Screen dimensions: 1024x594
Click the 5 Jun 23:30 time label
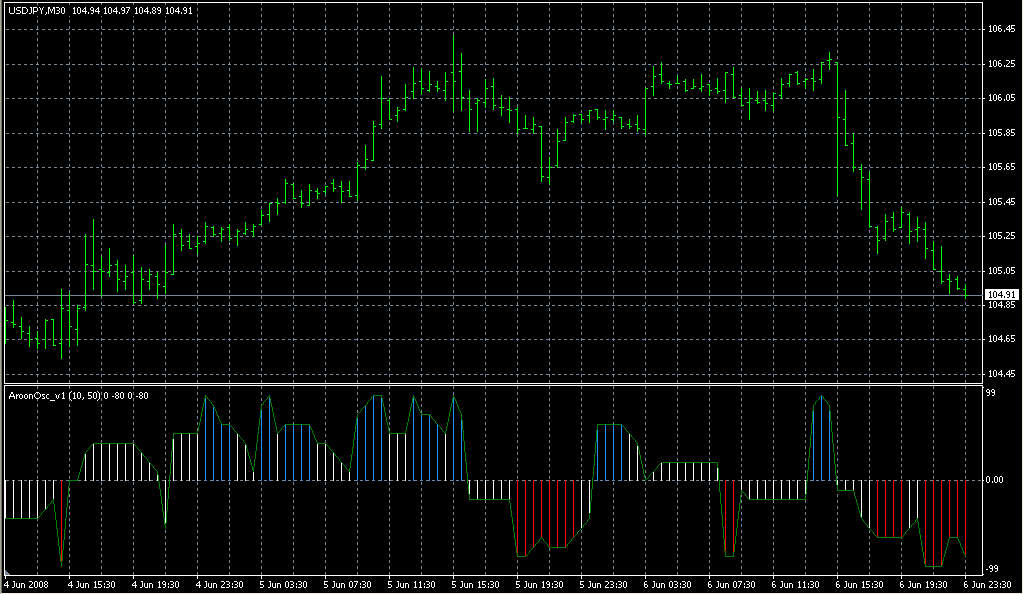click(603, 585)
